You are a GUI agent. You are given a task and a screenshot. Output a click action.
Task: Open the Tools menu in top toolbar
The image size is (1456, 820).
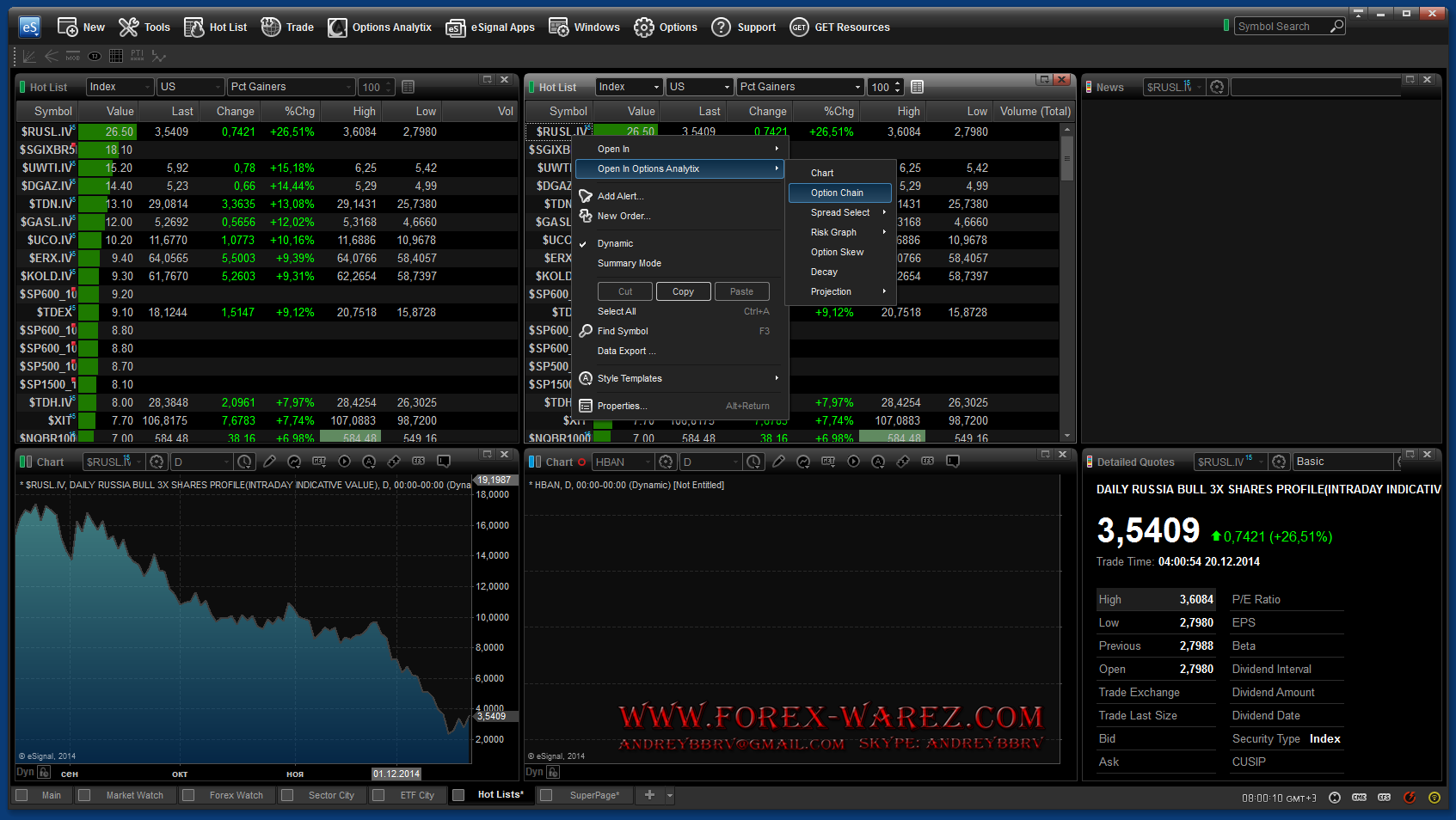click(x=144, y=28)
